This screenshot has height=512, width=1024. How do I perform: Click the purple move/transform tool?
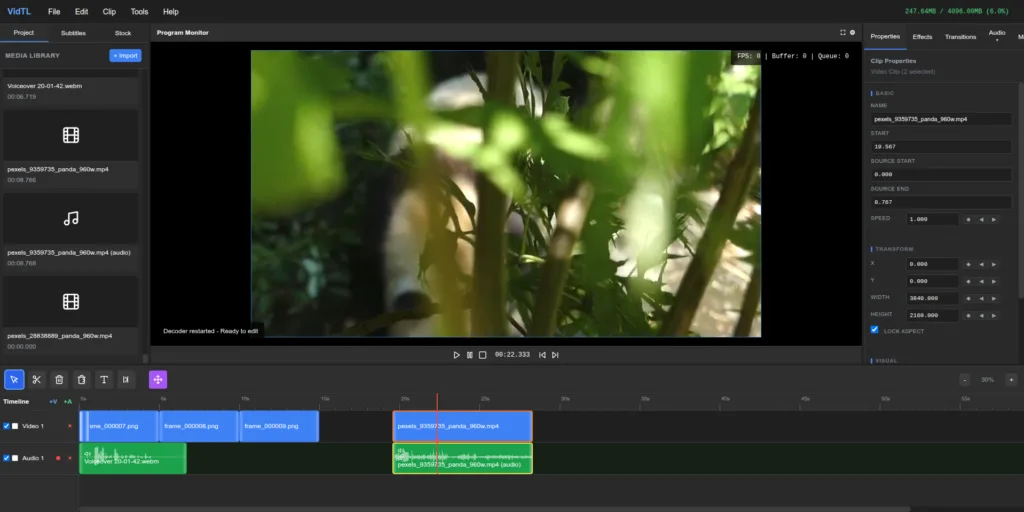[158, 379]
